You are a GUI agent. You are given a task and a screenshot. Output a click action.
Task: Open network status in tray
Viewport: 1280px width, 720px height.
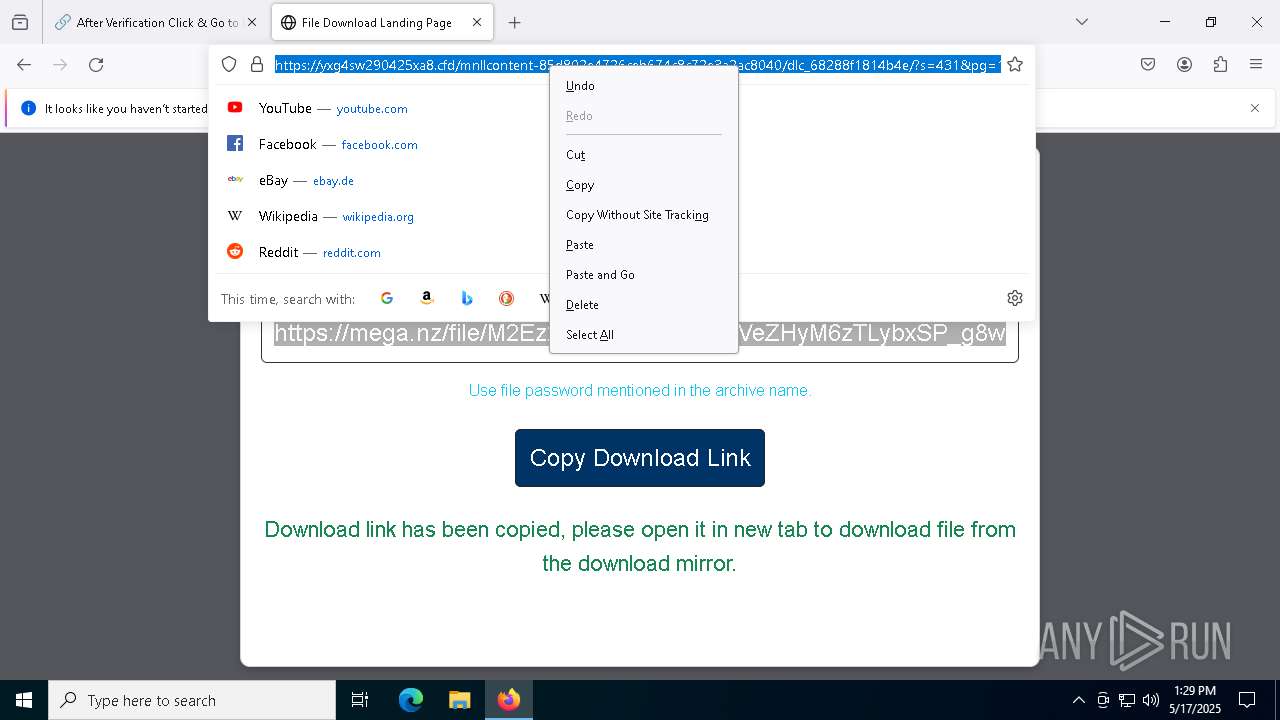click(x=1127, y=700)
